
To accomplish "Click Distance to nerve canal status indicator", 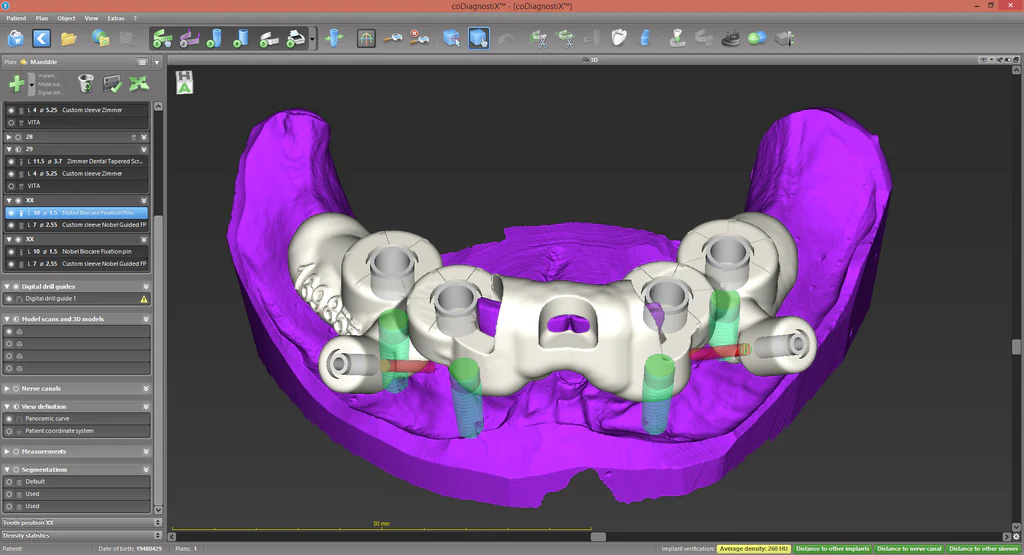I will click(x=909, y=549).
